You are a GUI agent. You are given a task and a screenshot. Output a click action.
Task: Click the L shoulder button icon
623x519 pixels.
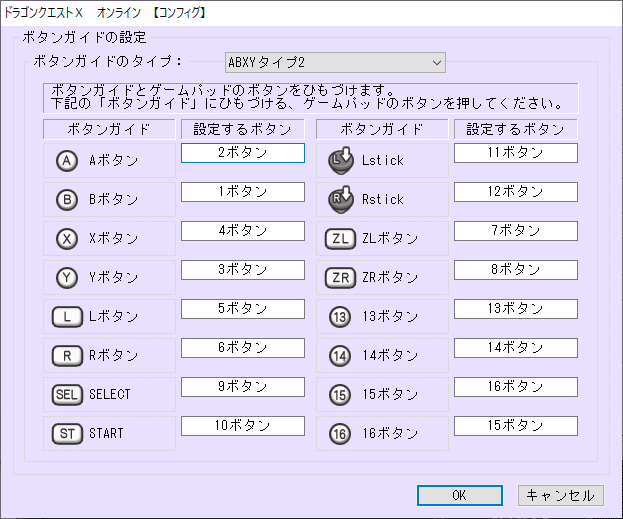click(67, 317)
